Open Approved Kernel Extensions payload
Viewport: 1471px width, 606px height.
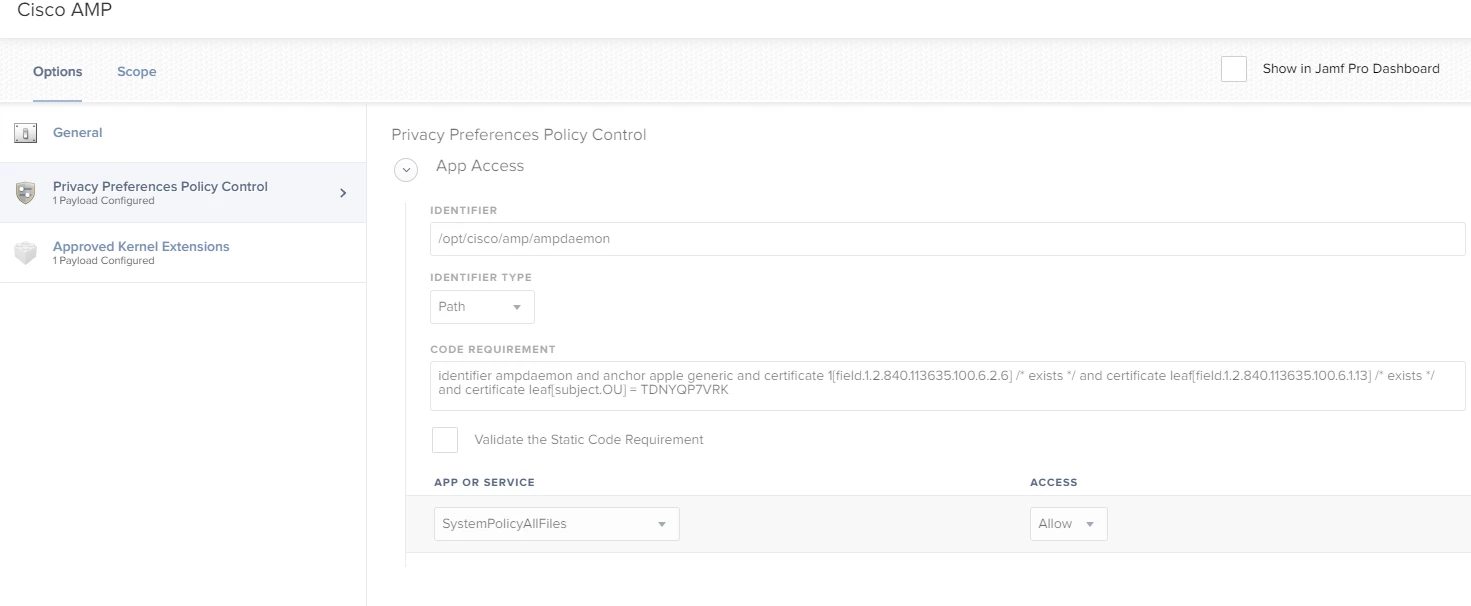pyautogui.click(x=183, y=253)
